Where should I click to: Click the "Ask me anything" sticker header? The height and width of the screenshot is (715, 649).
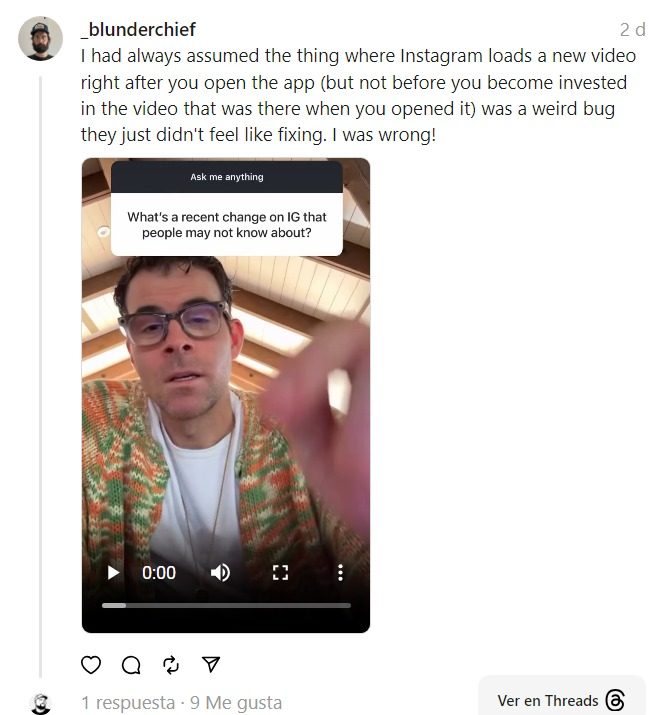(x=227, y=176)
